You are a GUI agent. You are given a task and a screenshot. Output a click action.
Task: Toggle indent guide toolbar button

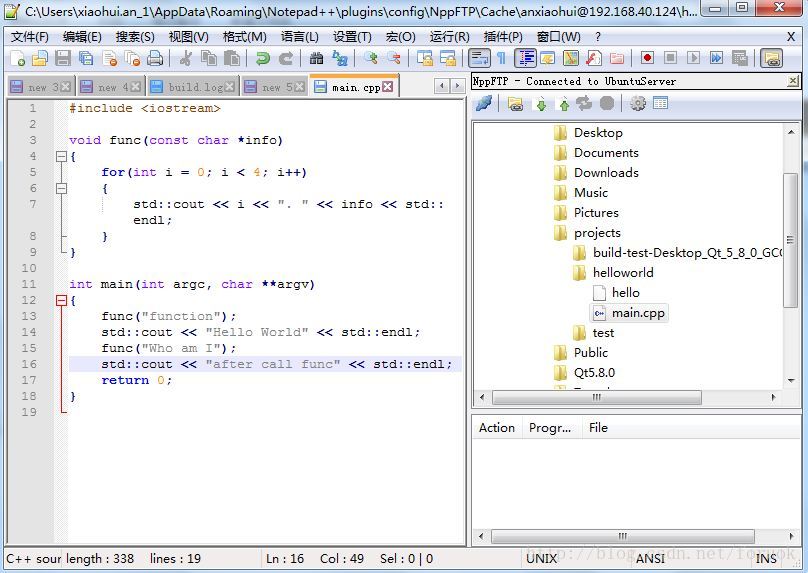tap(525, 59)
